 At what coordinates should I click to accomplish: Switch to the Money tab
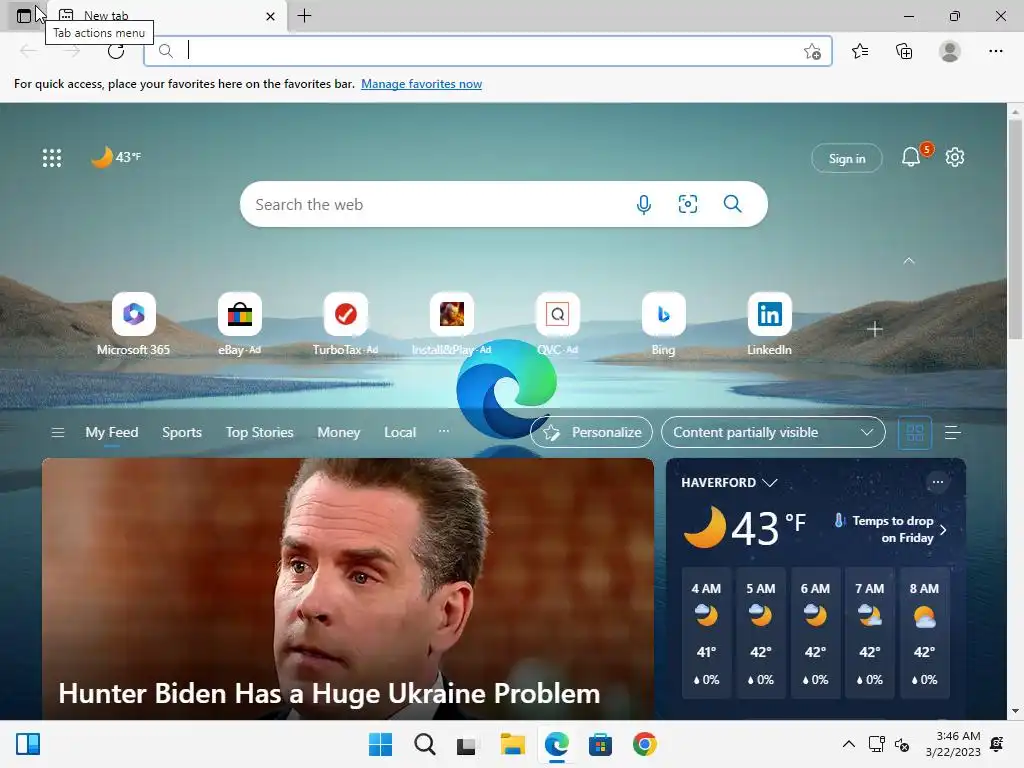pyautogui.click(x=338, y=432)
